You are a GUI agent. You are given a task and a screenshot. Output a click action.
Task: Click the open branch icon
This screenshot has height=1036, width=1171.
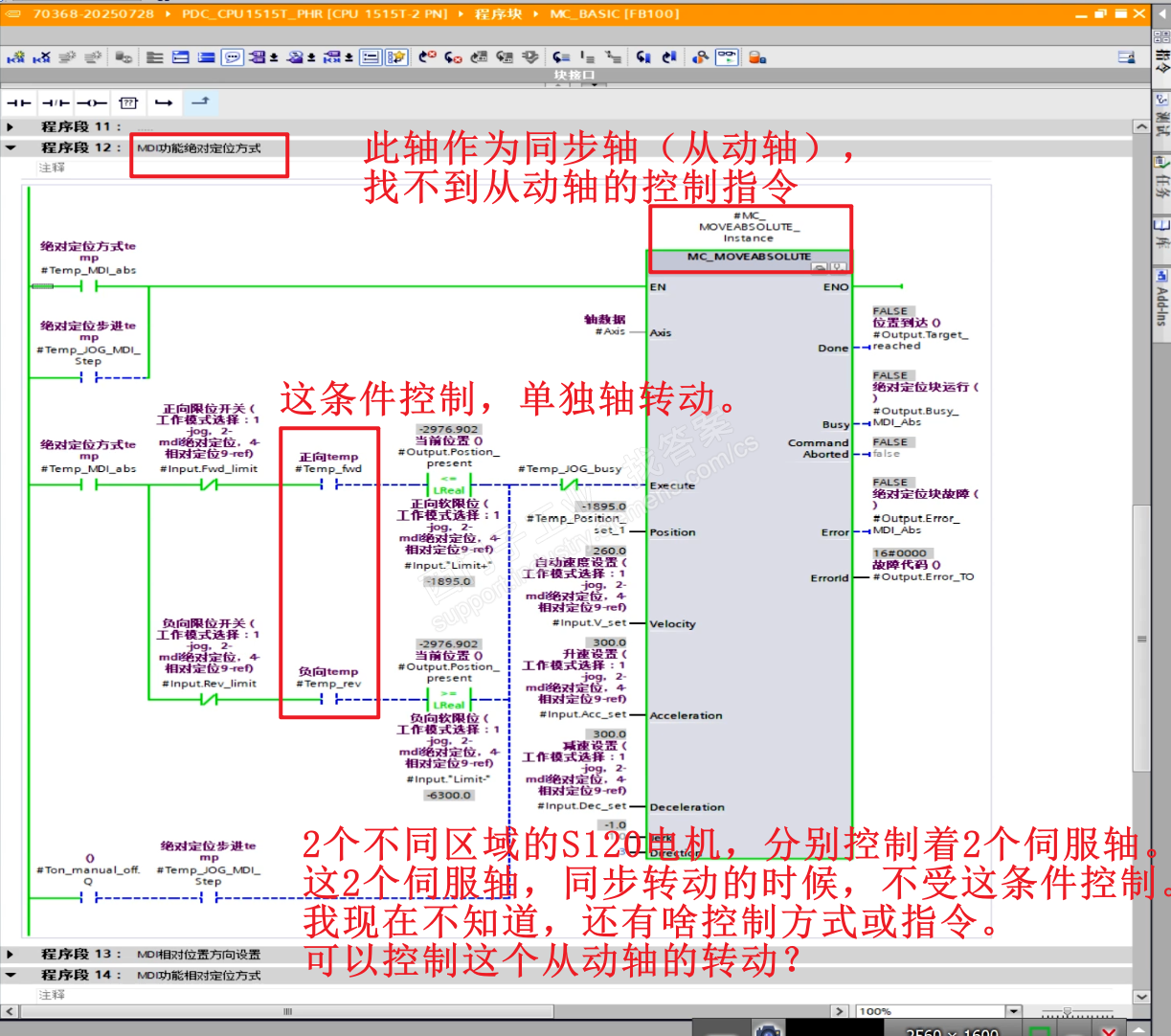click(x=164, y=102)
